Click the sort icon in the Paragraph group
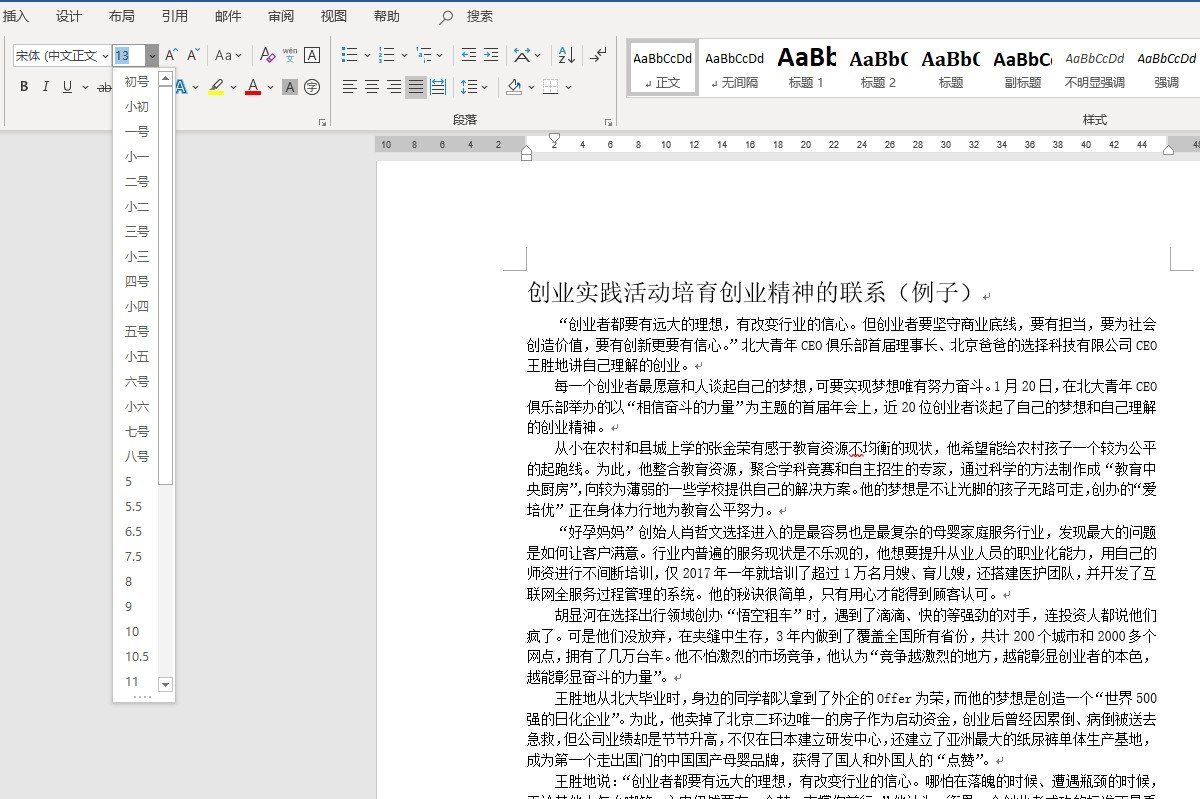1200x799 pixels. click(x=567, y=56)
